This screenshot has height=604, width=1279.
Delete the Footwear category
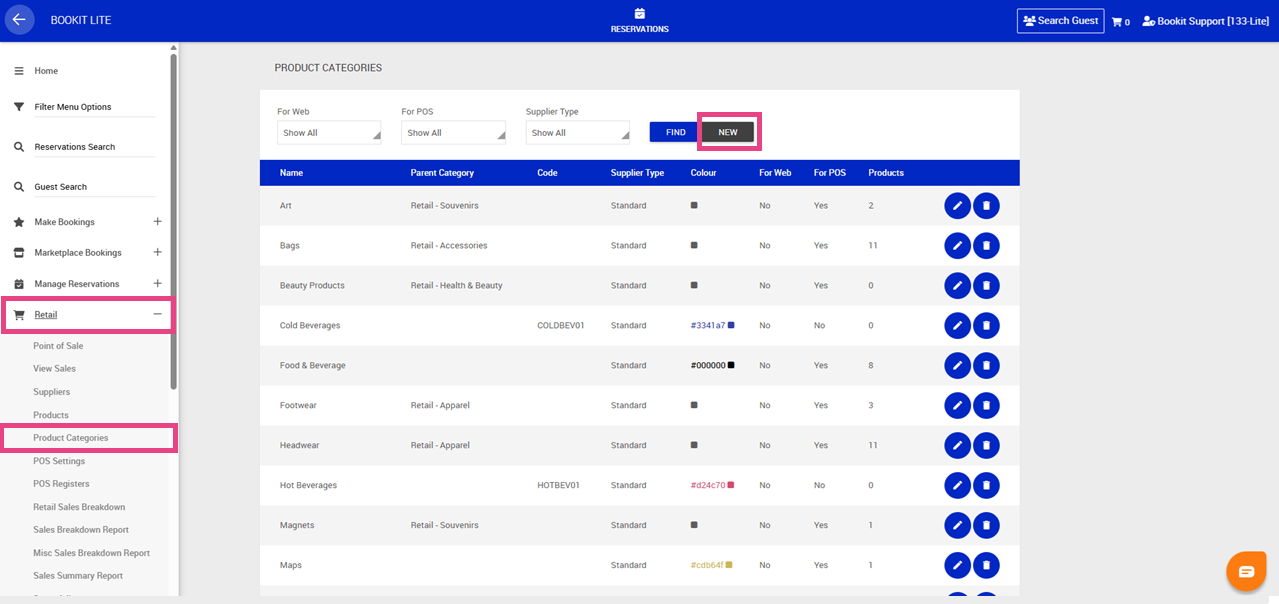pyautogui.click(x=986, y=406)
